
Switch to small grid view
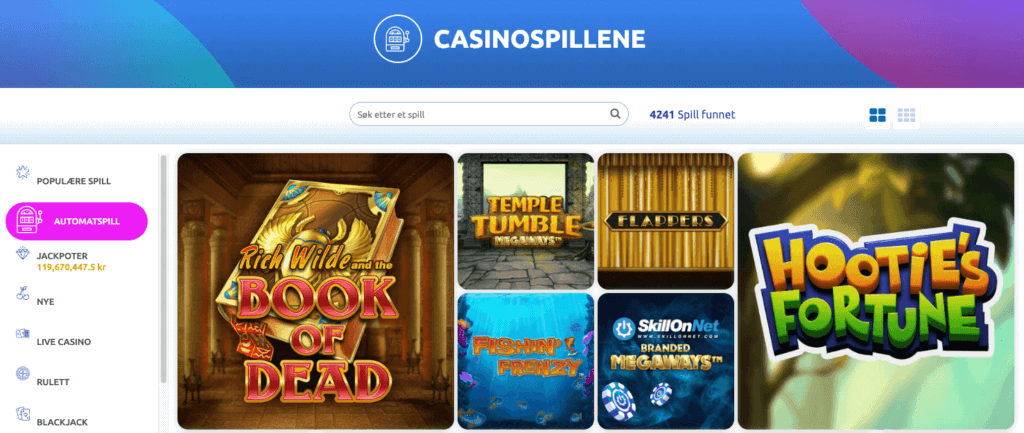[906, 115]
